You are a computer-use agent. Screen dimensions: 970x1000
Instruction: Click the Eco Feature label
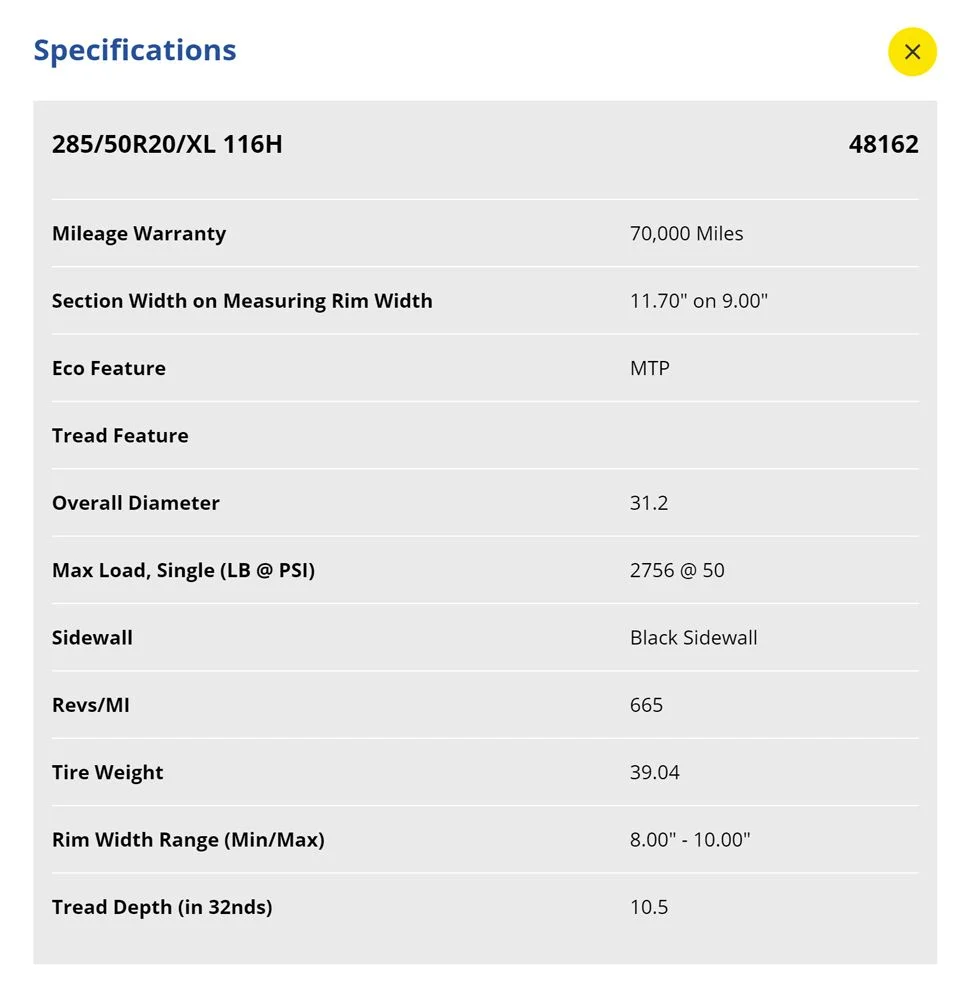click(x=109, y=368)
